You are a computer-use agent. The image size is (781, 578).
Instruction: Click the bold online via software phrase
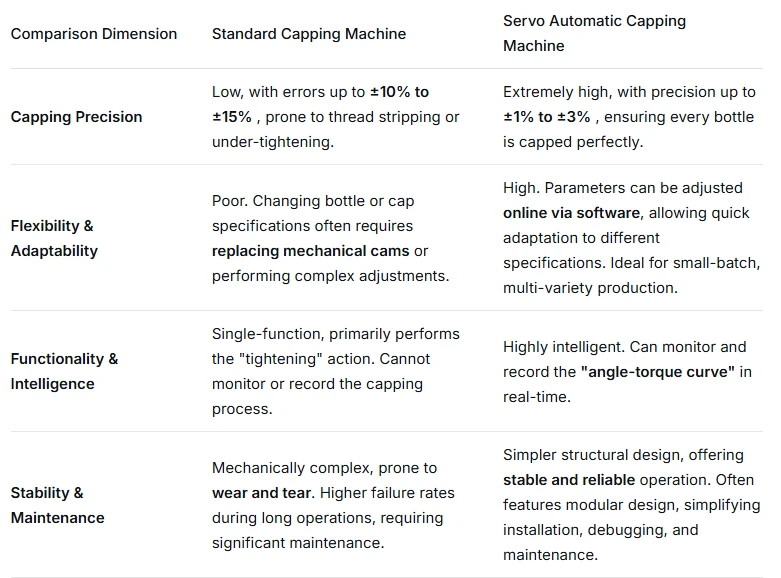(x=571, y=213)
